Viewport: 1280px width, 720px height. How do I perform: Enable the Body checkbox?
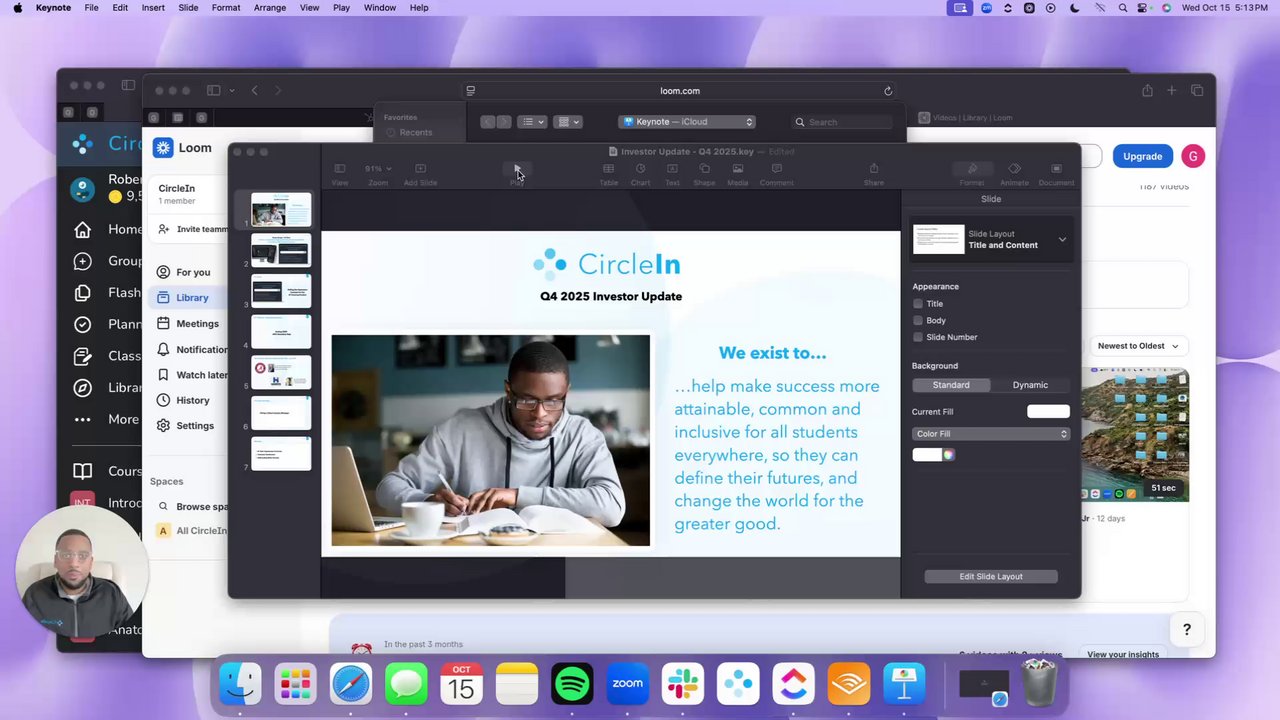(x=918, y=321)
